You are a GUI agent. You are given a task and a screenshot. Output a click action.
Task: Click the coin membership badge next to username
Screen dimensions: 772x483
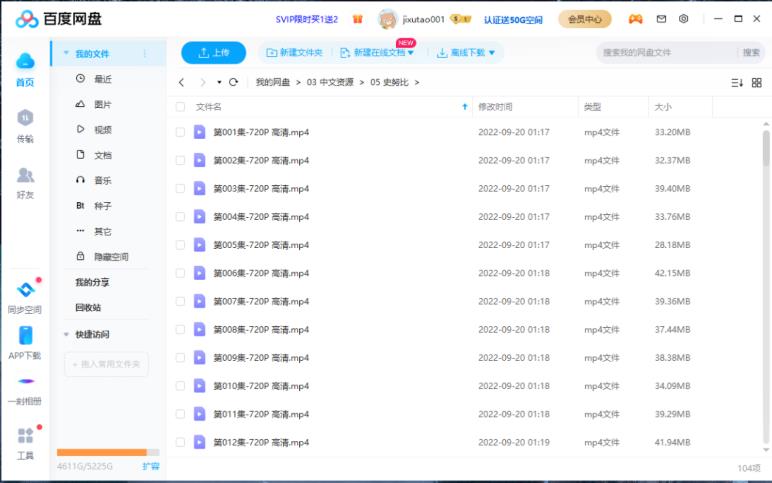click(460, 19)
